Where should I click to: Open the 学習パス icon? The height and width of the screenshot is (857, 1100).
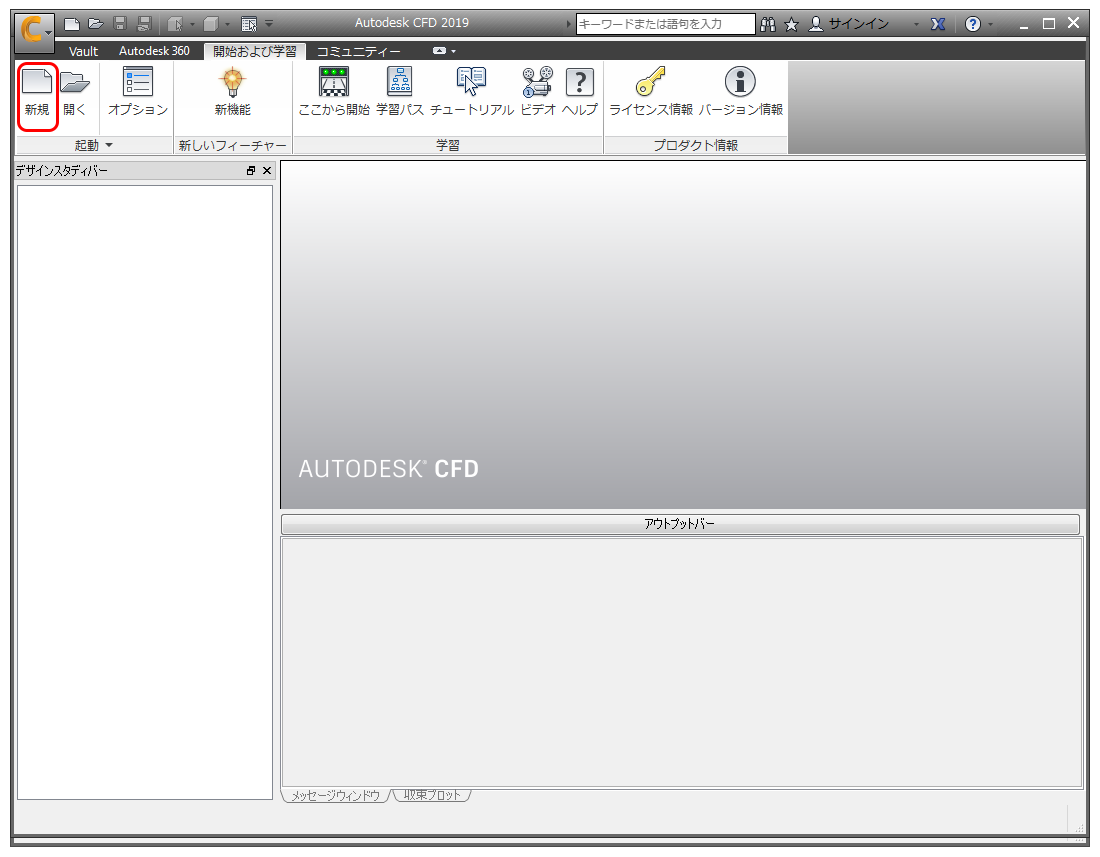click(400, 91)
